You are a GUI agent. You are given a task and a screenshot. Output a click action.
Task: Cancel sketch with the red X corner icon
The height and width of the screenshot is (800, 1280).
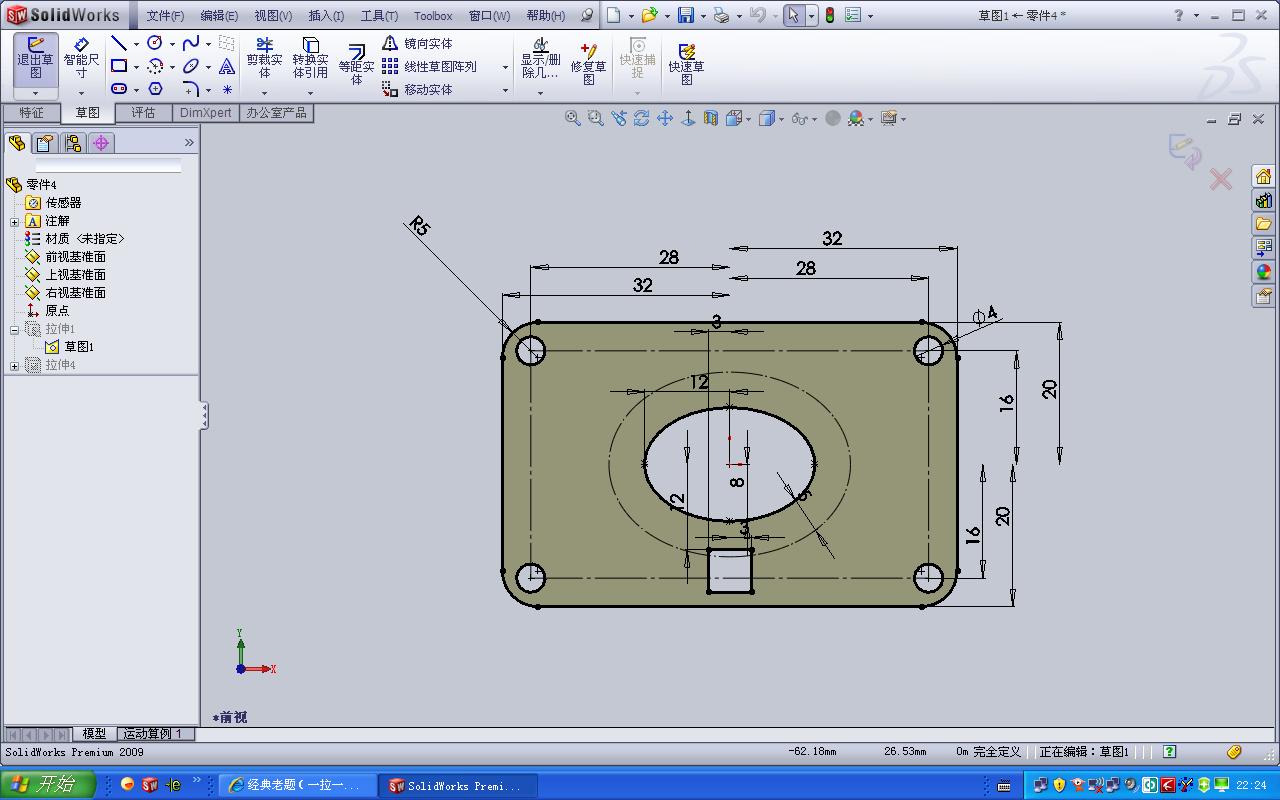coord(1220,179)
